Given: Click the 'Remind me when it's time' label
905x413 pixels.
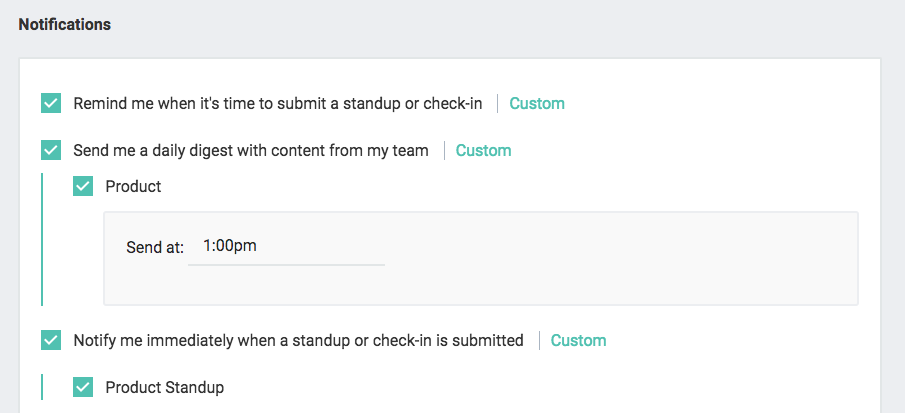Looking at the screenshot, I should [x=278, y=104].
